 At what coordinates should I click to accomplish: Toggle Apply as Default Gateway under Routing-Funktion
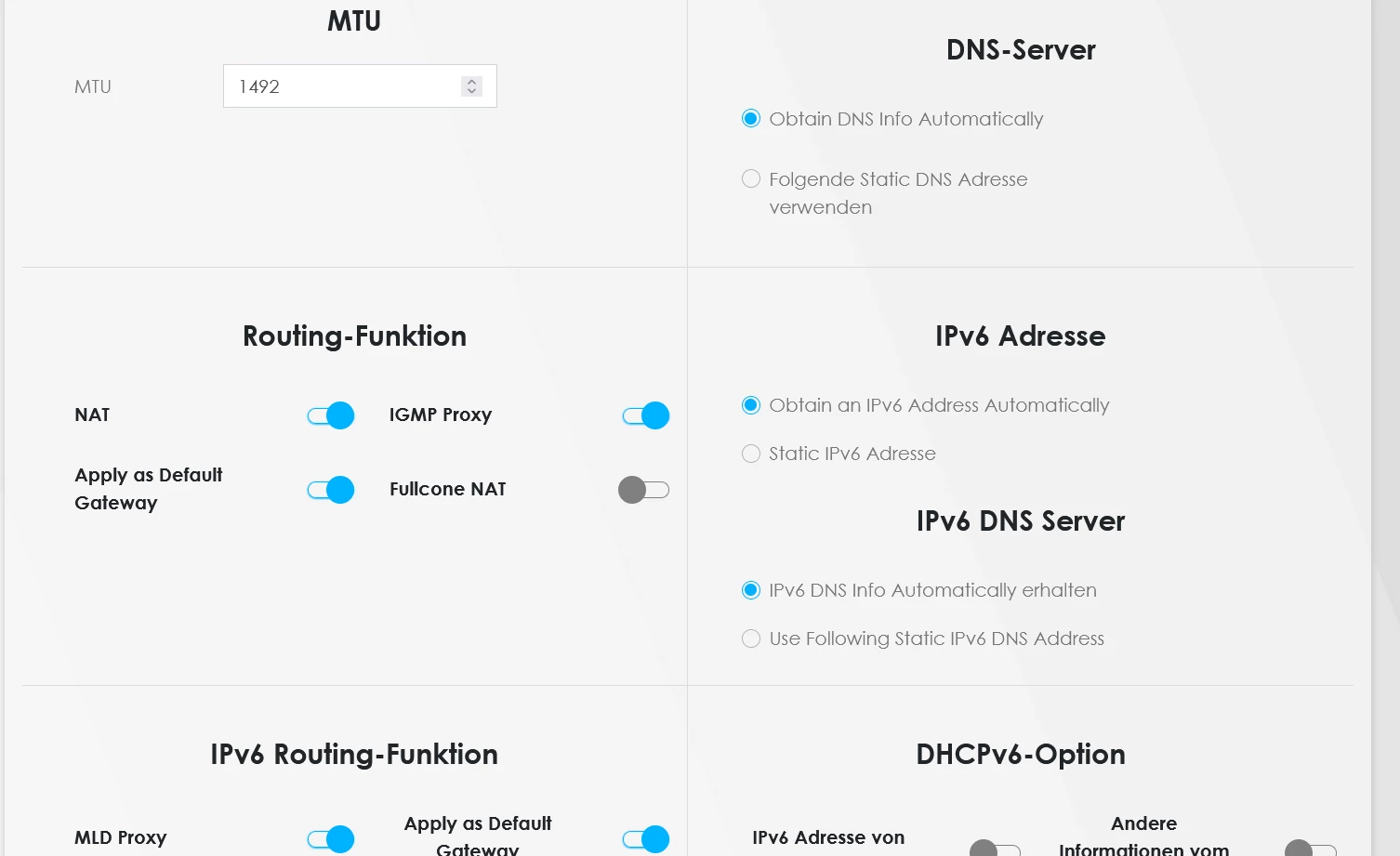(x=331, y=490)
